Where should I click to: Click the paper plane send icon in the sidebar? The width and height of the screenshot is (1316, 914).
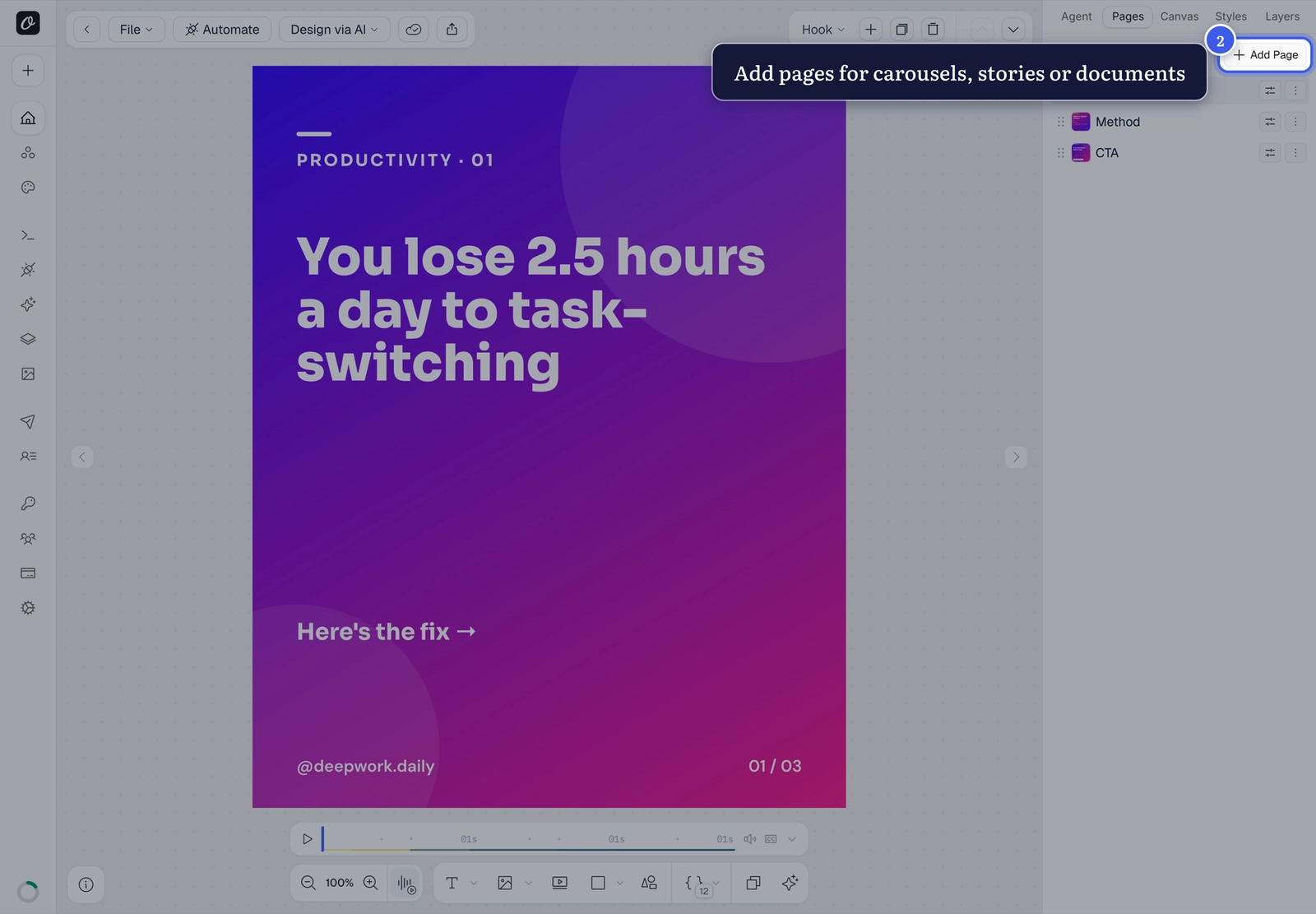[28, 421]
